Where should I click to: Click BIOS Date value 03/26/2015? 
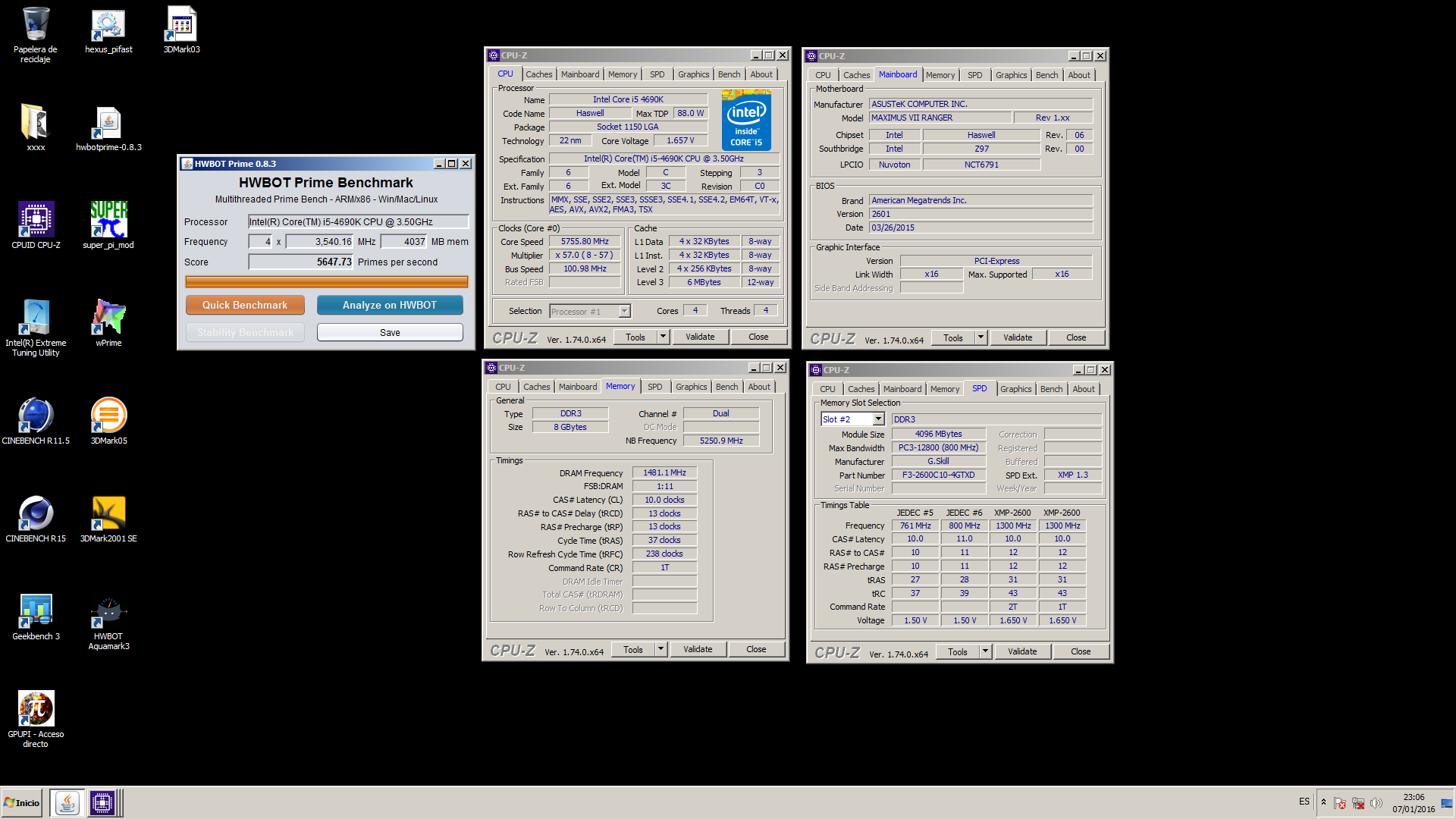(981, 227)
